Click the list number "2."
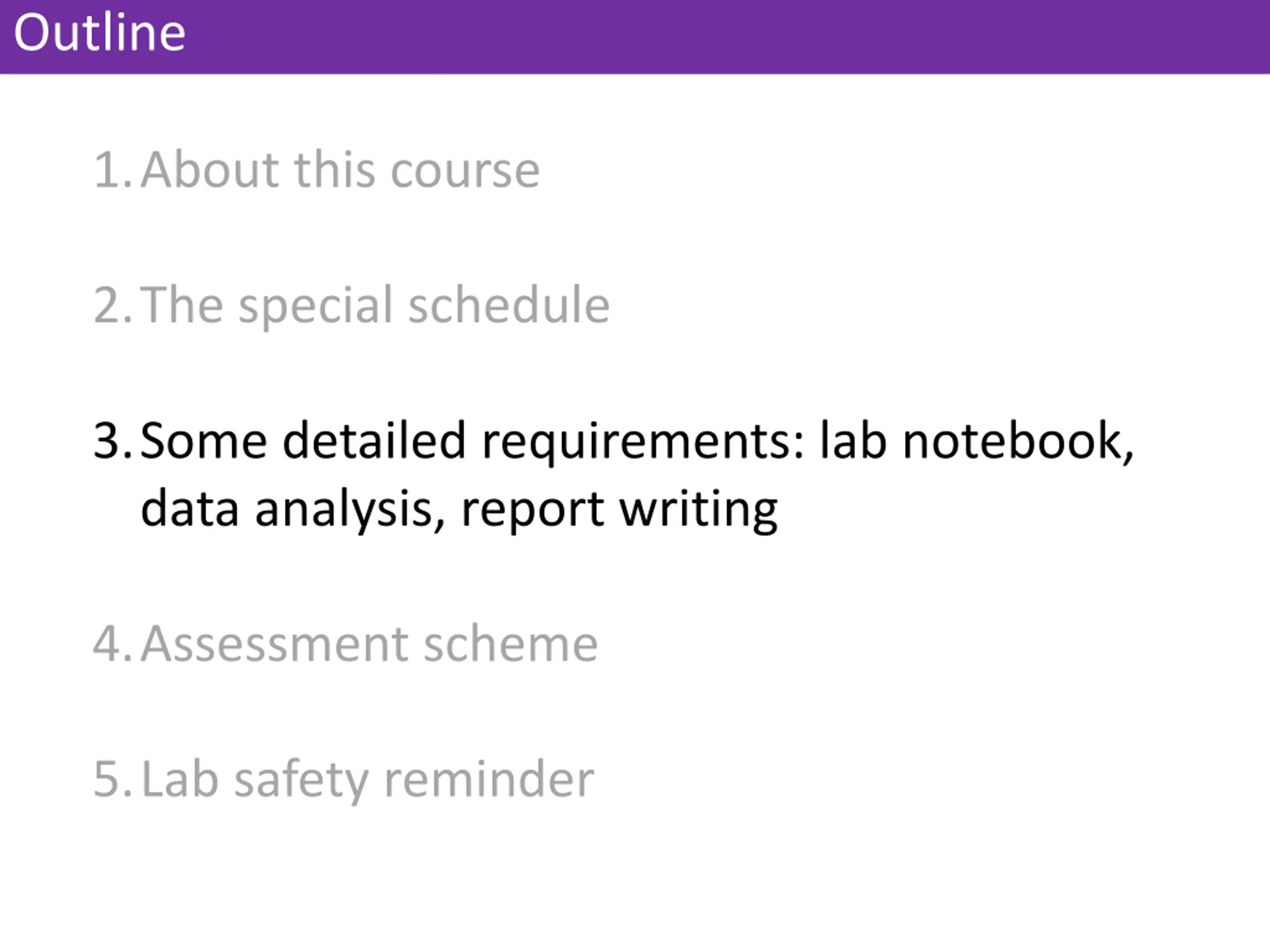 click(113, 305)
